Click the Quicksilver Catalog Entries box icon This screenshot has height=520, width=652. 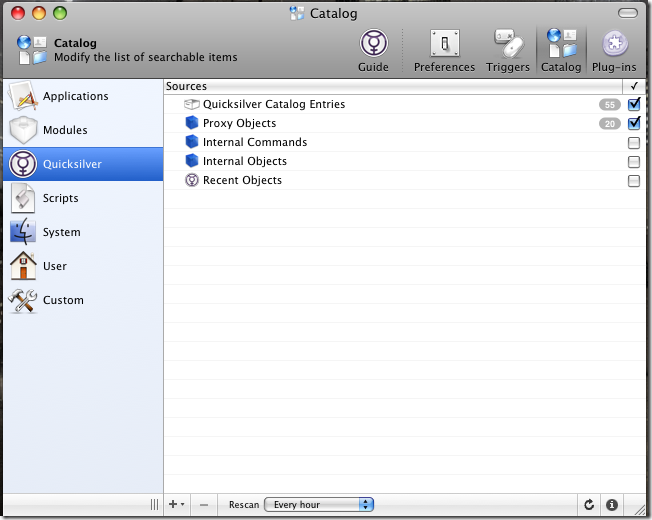point(192,104)
